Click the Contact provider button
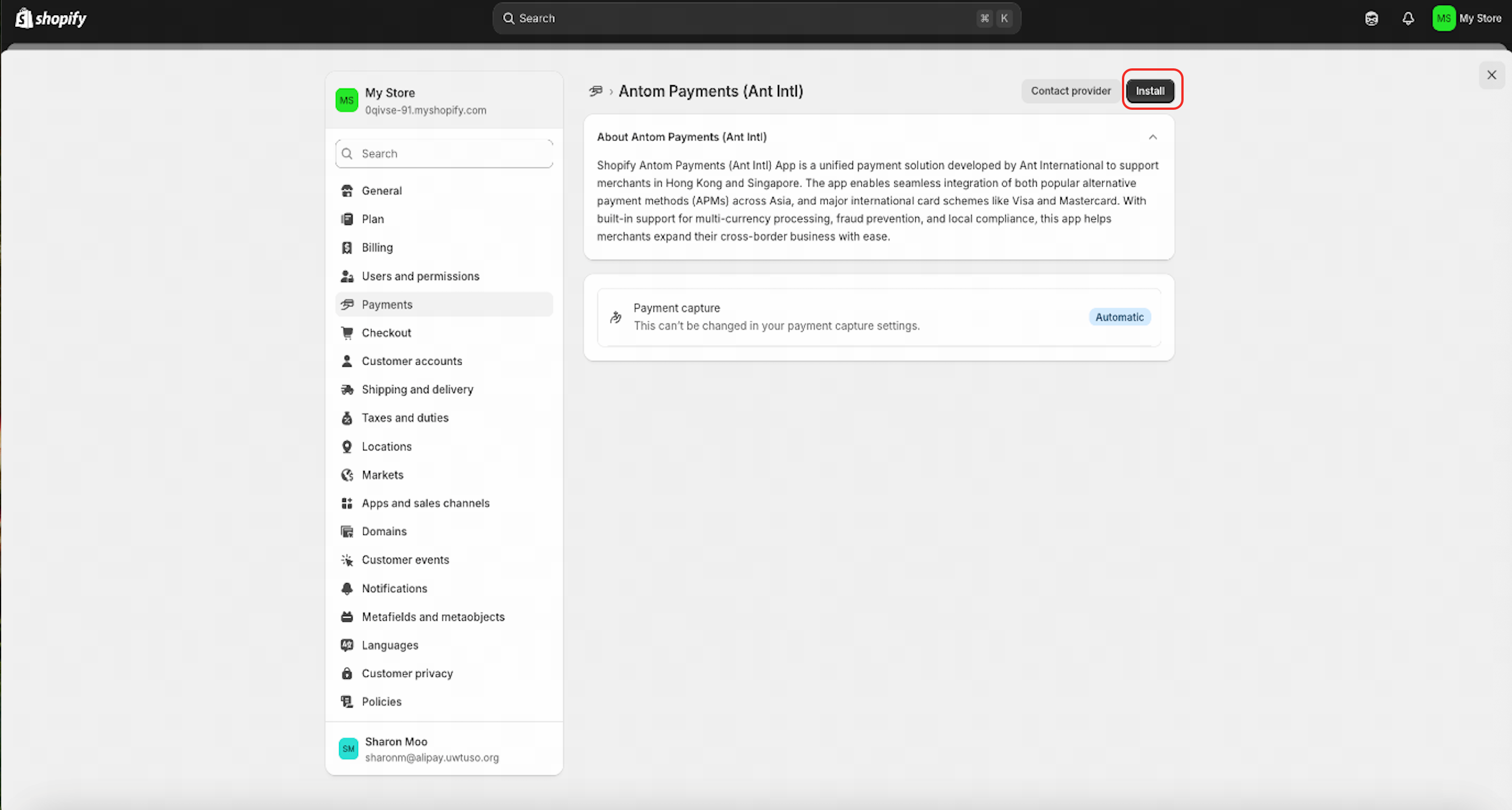This screenshot has width=1512, height=810. point(1070,91)
